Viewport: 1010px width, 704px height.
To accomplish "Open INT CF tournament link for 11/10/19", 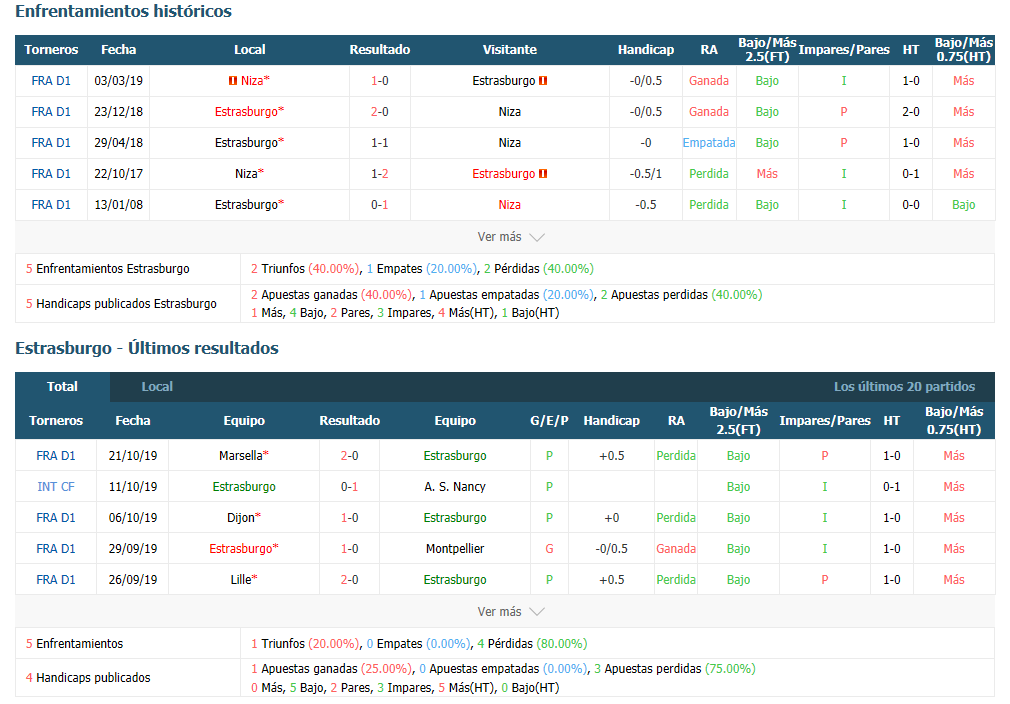I will [55, 486].
